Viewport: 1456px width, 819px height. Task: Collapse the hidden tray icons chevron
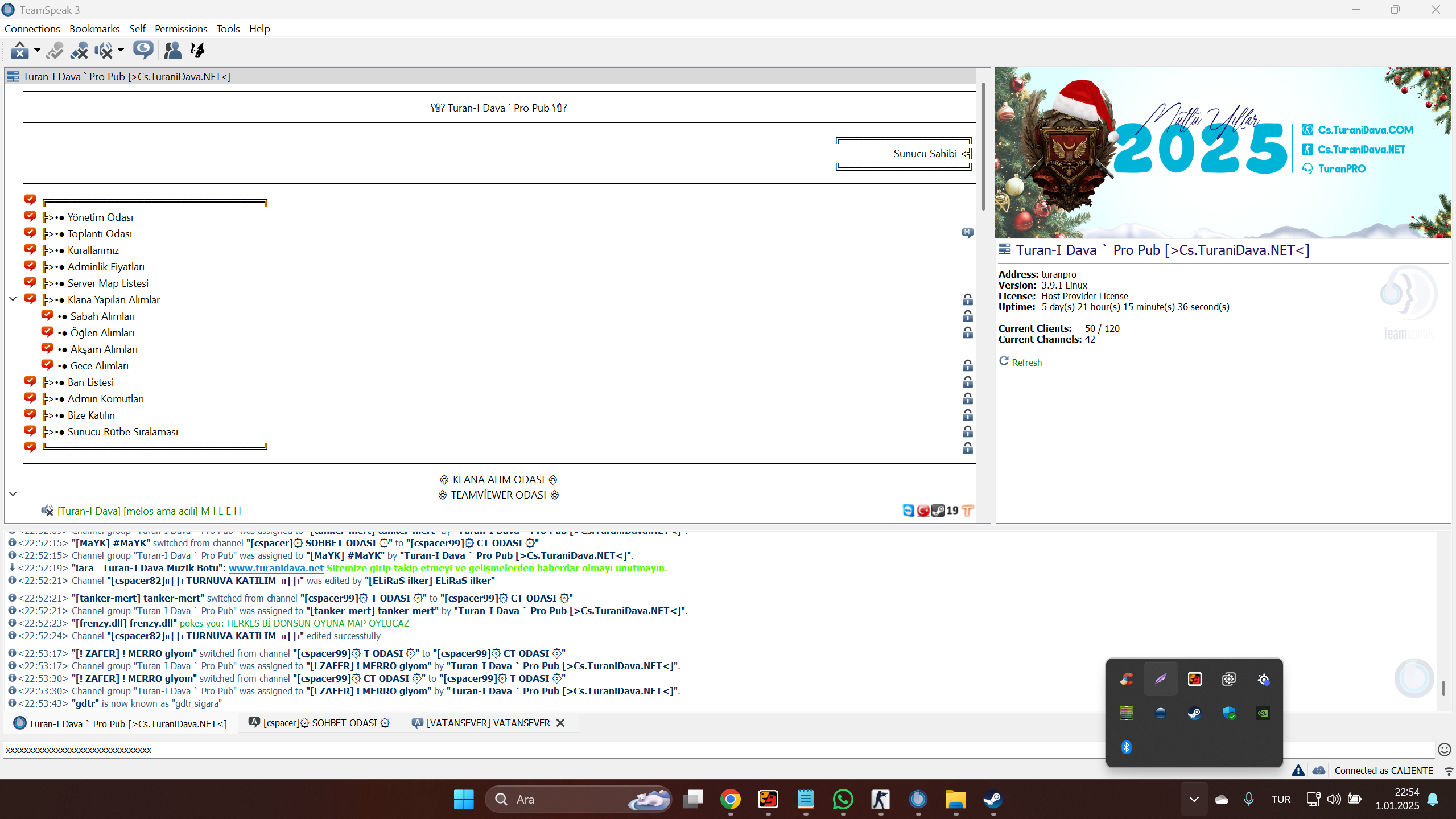click(1194, 799)
